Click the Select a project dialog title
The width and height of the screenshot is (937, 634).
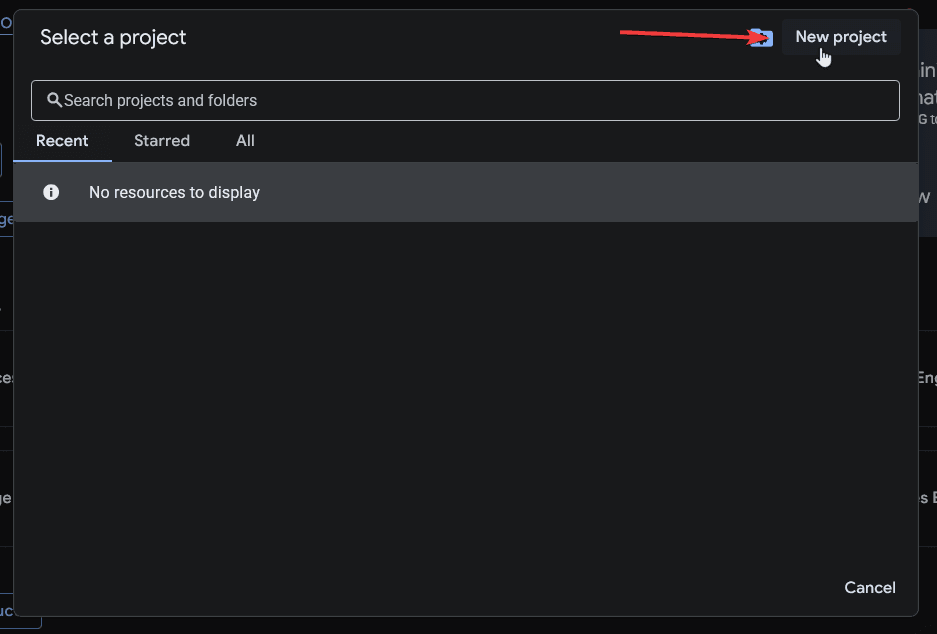113,38
